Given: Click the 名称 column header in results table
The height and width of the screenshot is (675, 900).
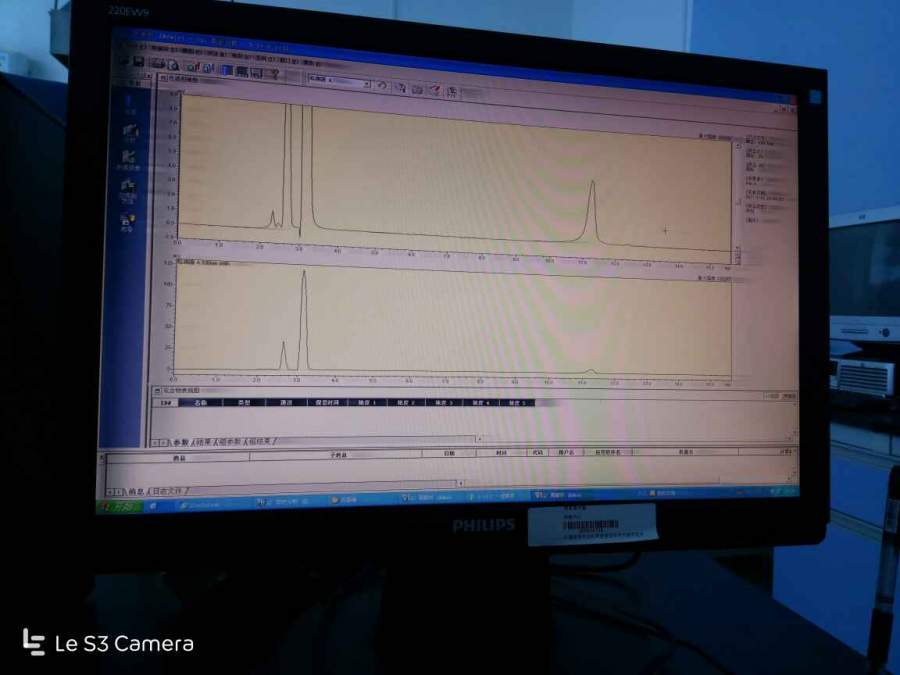Looking at the screenshot, I should [x=200, y=403].
